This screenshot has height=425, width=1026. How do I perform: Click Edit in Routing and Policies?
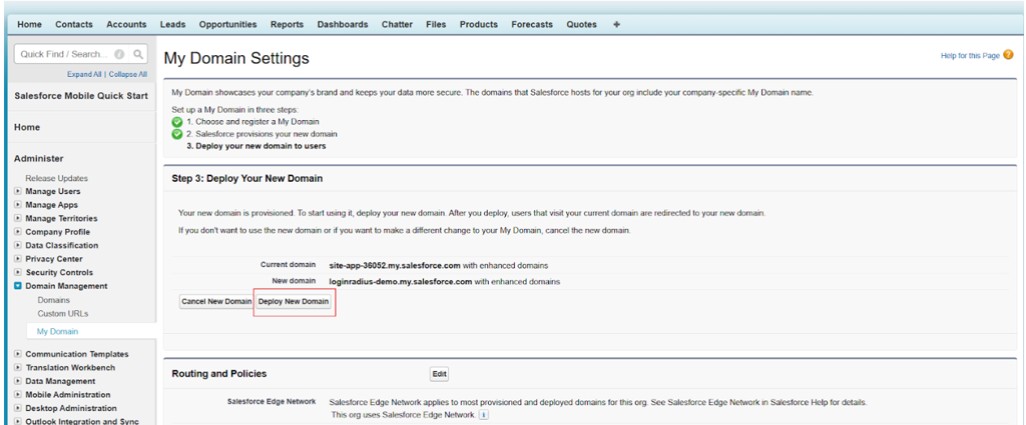tap(439, 374)
